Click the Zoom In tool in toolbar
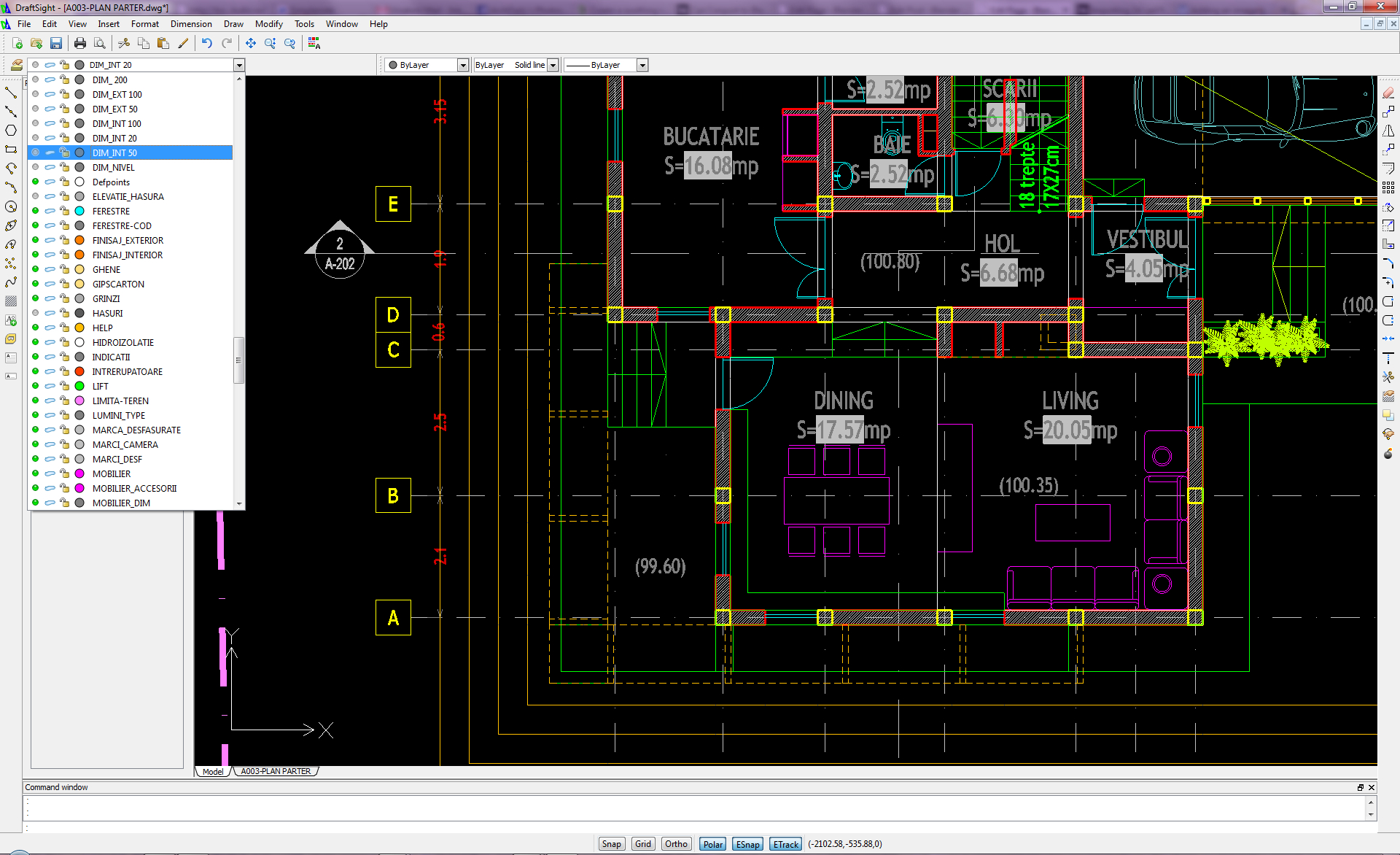This screenshot has height=855, width=1400. tap(271, 42)
